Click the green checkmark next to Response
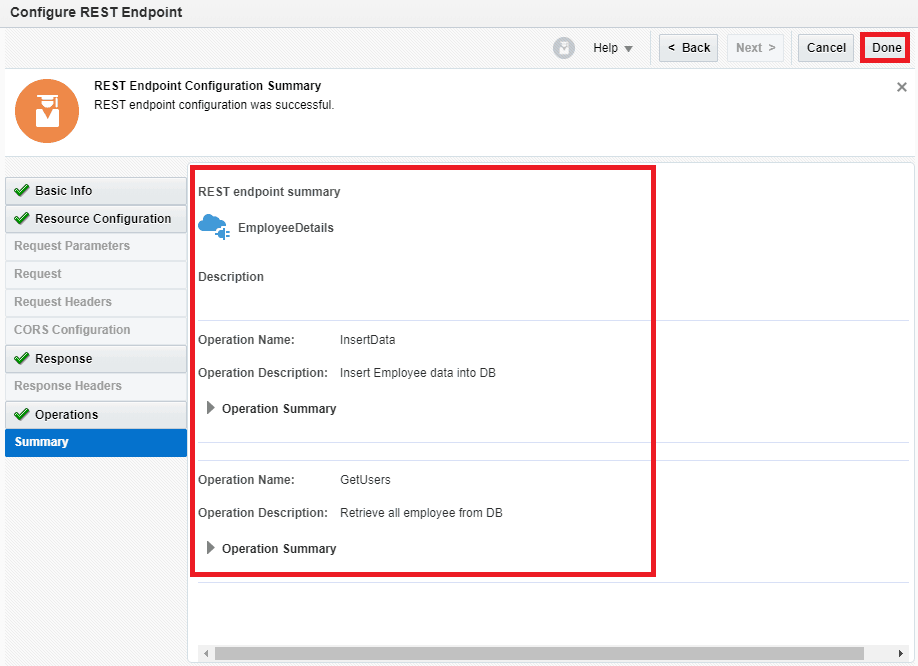This screenshot has width=918, height=666. [22, 359]
